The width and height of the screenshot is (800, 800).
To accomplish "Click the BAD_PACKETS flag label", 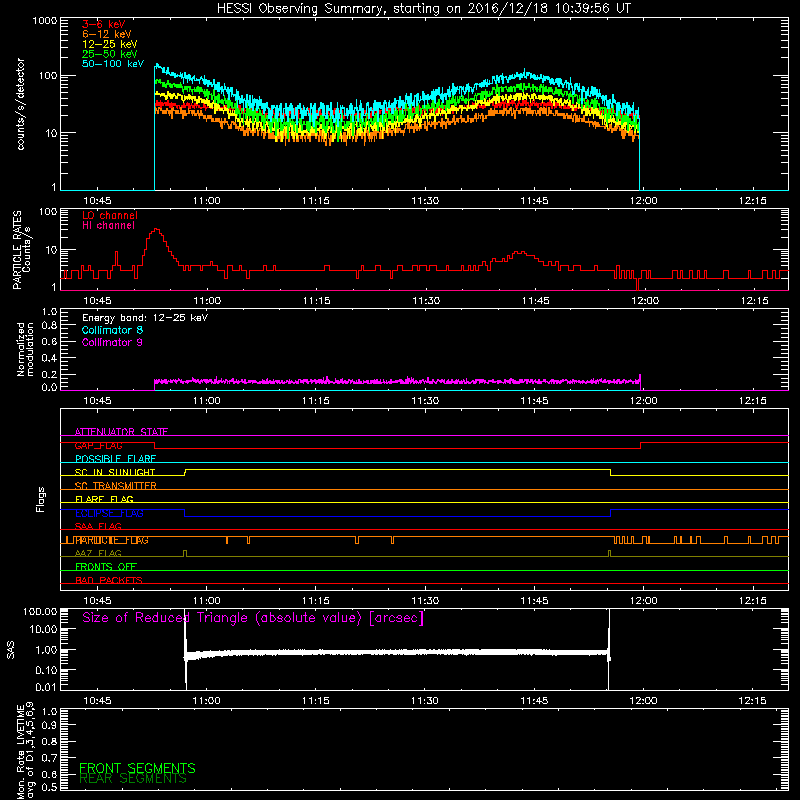I will pos(109,580).
